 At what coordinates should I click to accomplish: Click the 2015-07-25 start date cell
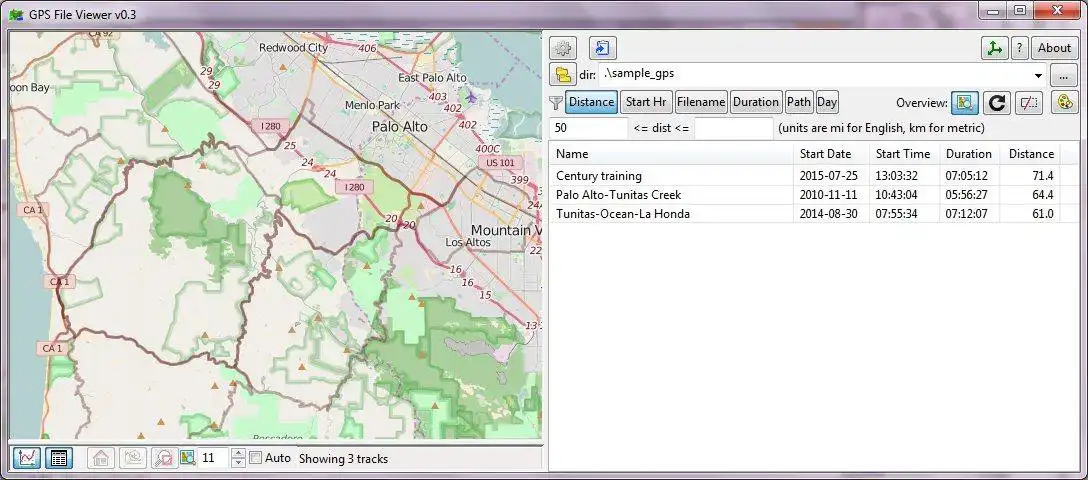(828, 176)
